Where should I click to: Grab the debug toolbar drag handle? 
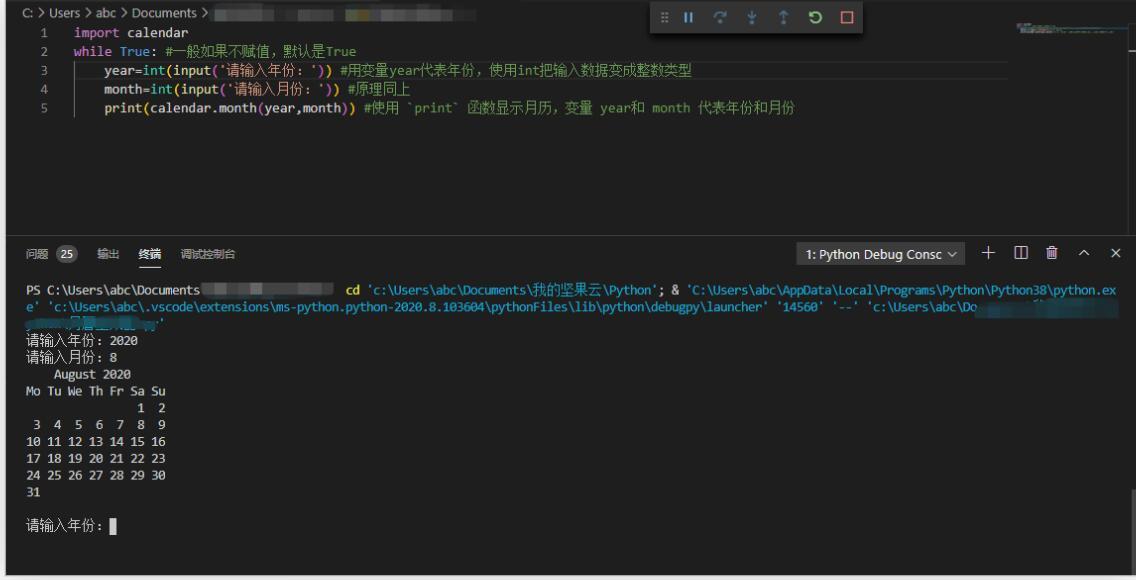665,18
